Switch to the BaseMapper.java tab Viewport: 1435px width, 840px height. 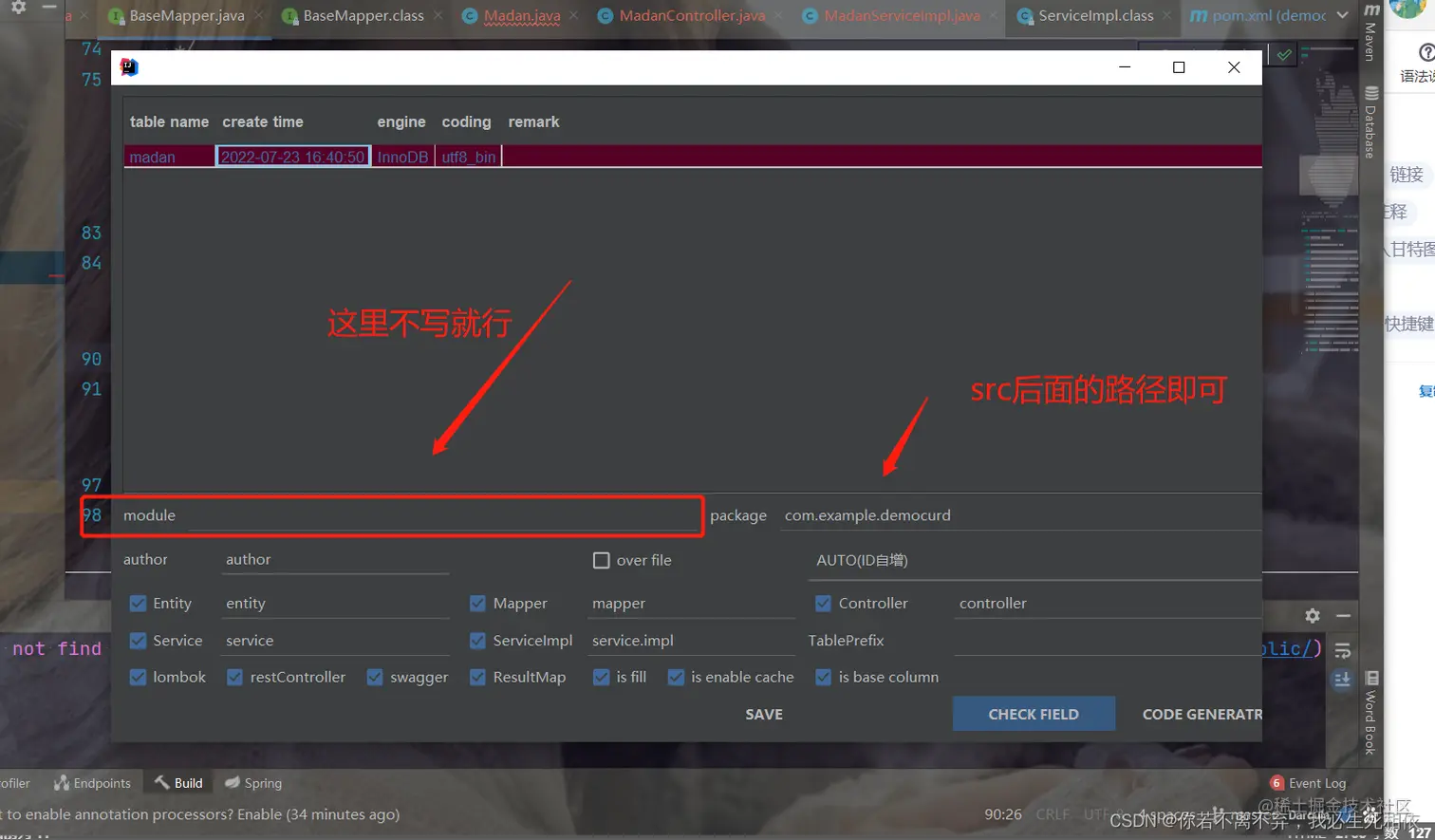click(186, 15)
